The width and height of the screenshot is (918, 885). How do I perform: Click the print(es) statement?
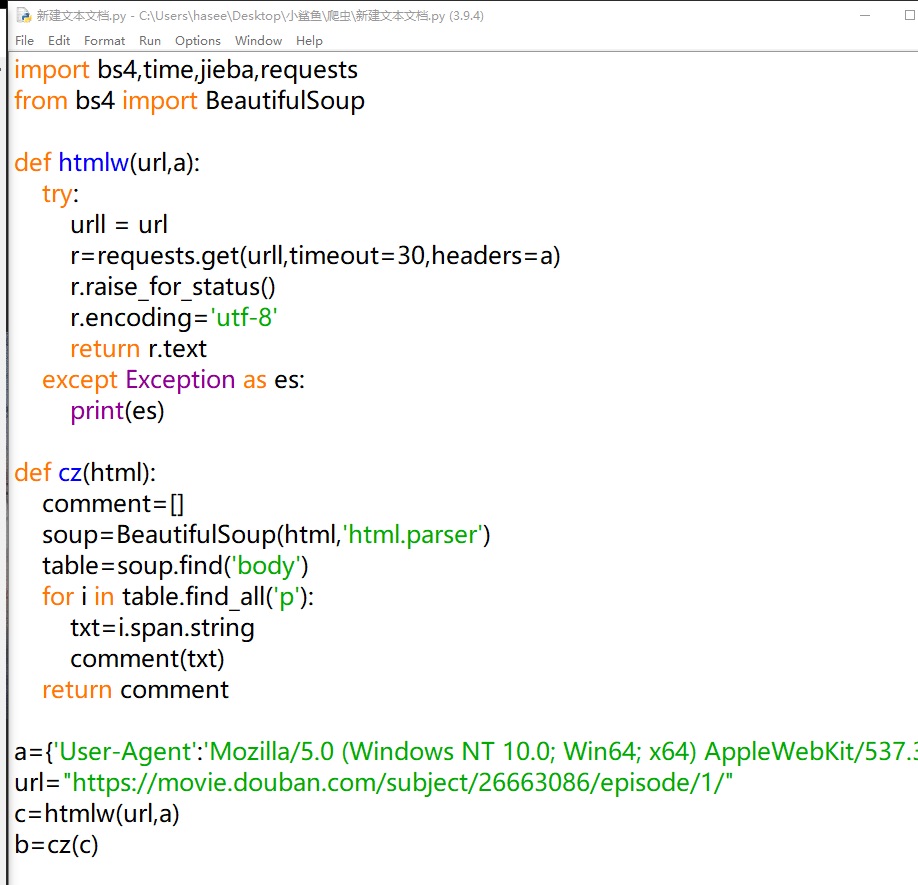pyautogui.click(x=117, y=411)
